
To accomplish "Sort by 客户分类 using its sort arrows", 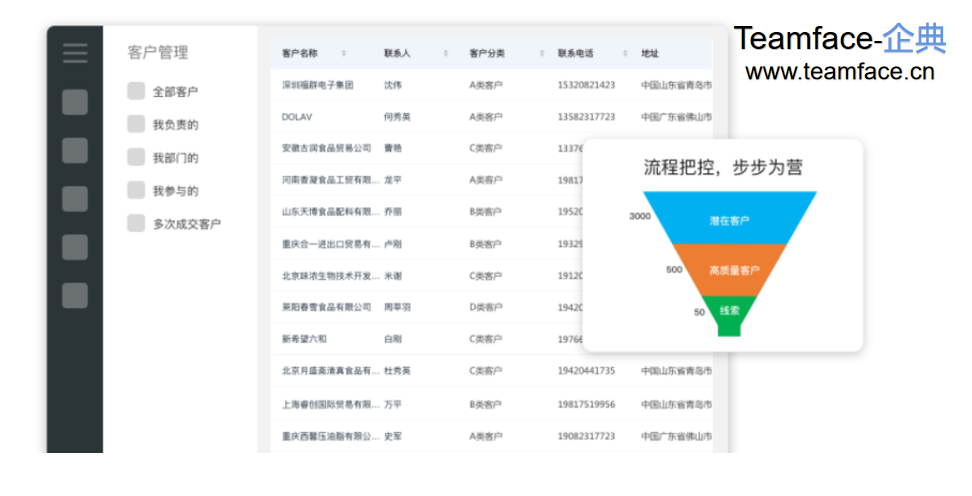I will (542, 53).
